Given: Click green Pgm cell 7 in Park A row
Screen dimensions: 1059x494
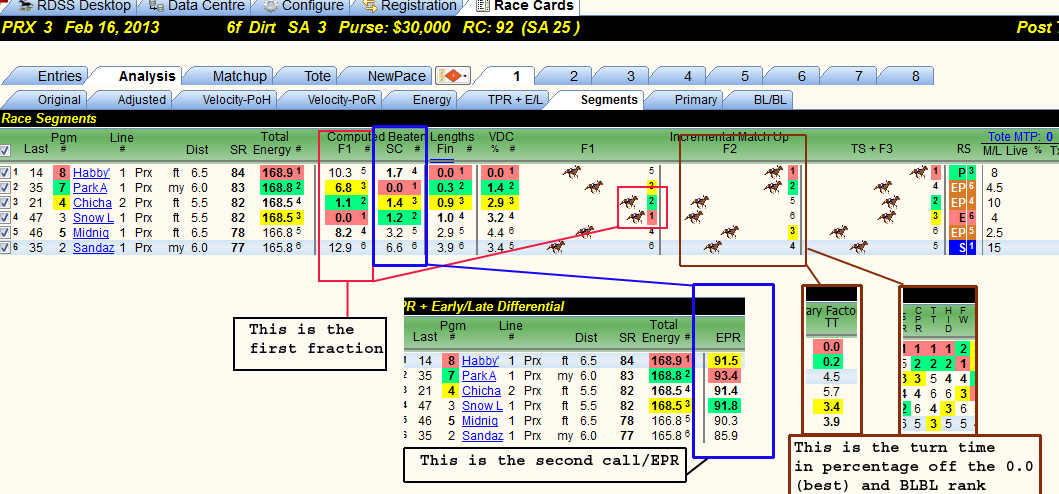Looking at the screenshot, I should 61,187.
